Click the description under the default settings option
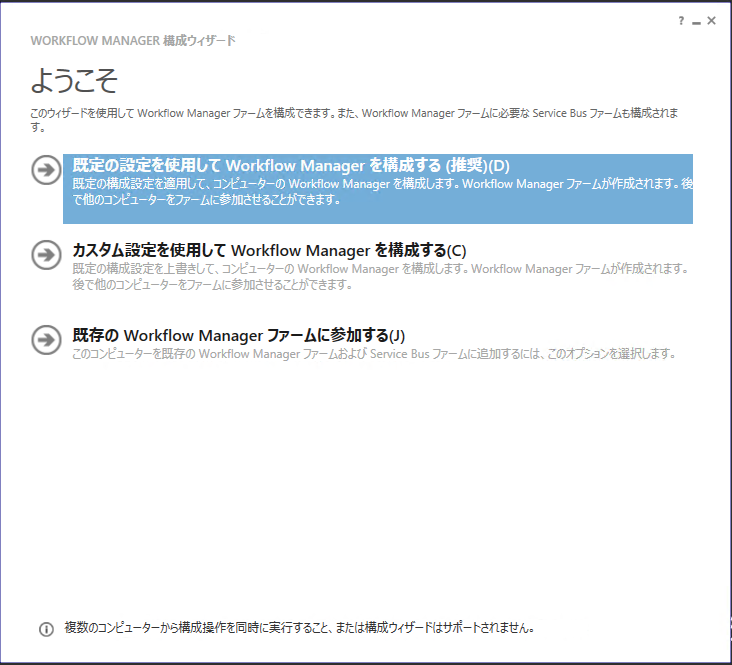The height and width of the screenshot is (665, 732). (382, 192)
